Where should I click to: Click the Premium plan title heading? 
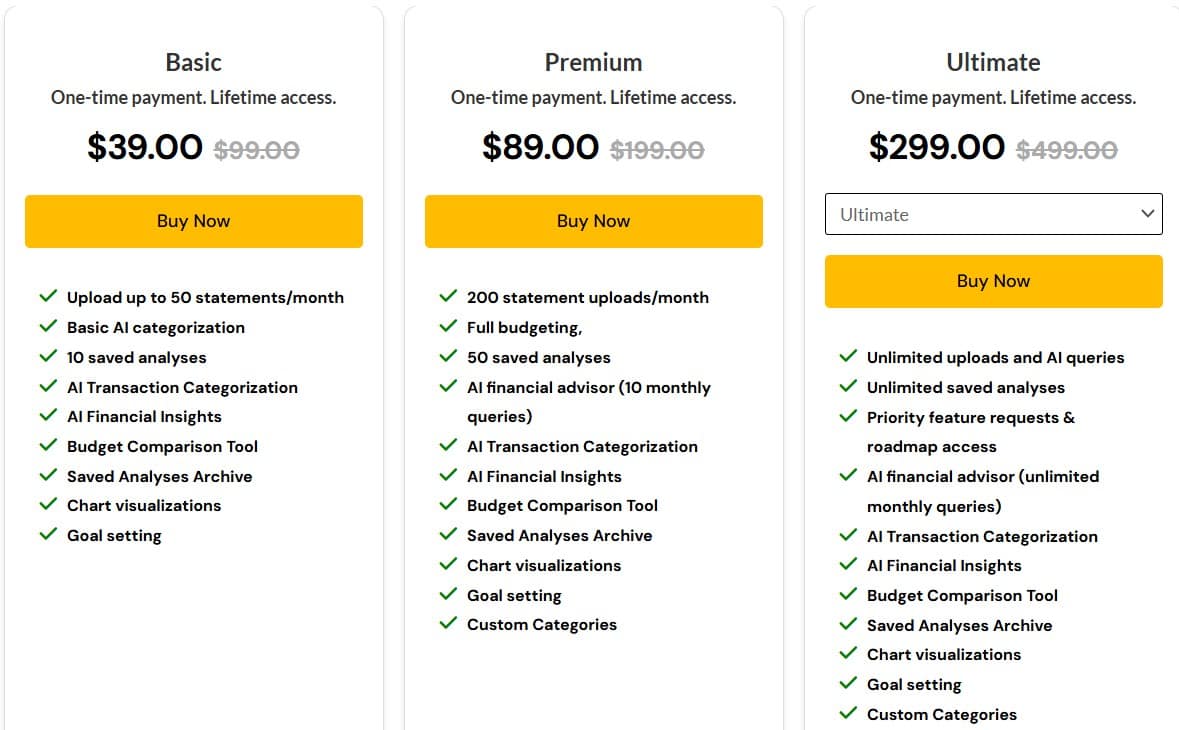tap(593, 62)
